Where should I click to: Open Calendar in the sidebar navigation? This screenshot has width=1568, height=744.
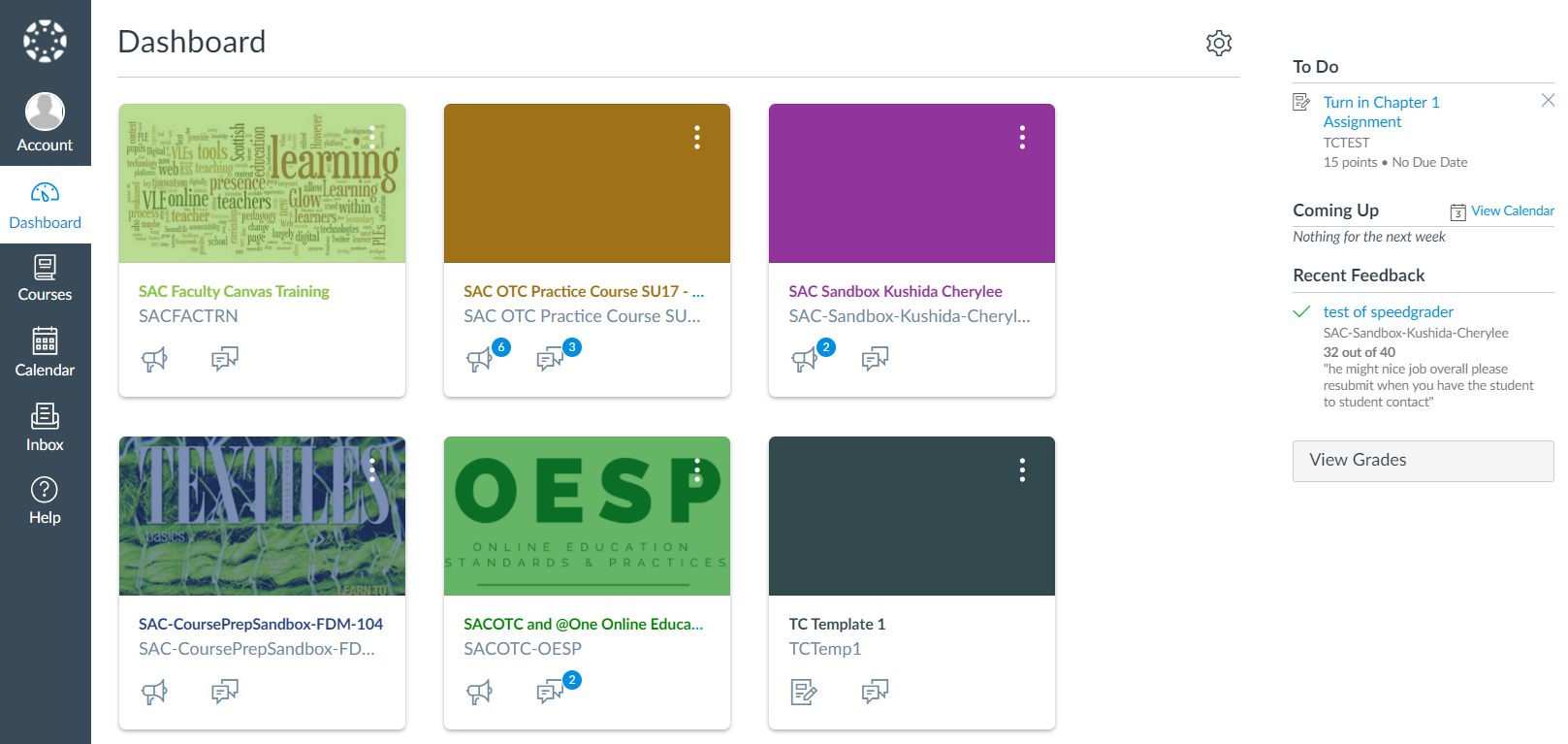[x=45, y=352]
